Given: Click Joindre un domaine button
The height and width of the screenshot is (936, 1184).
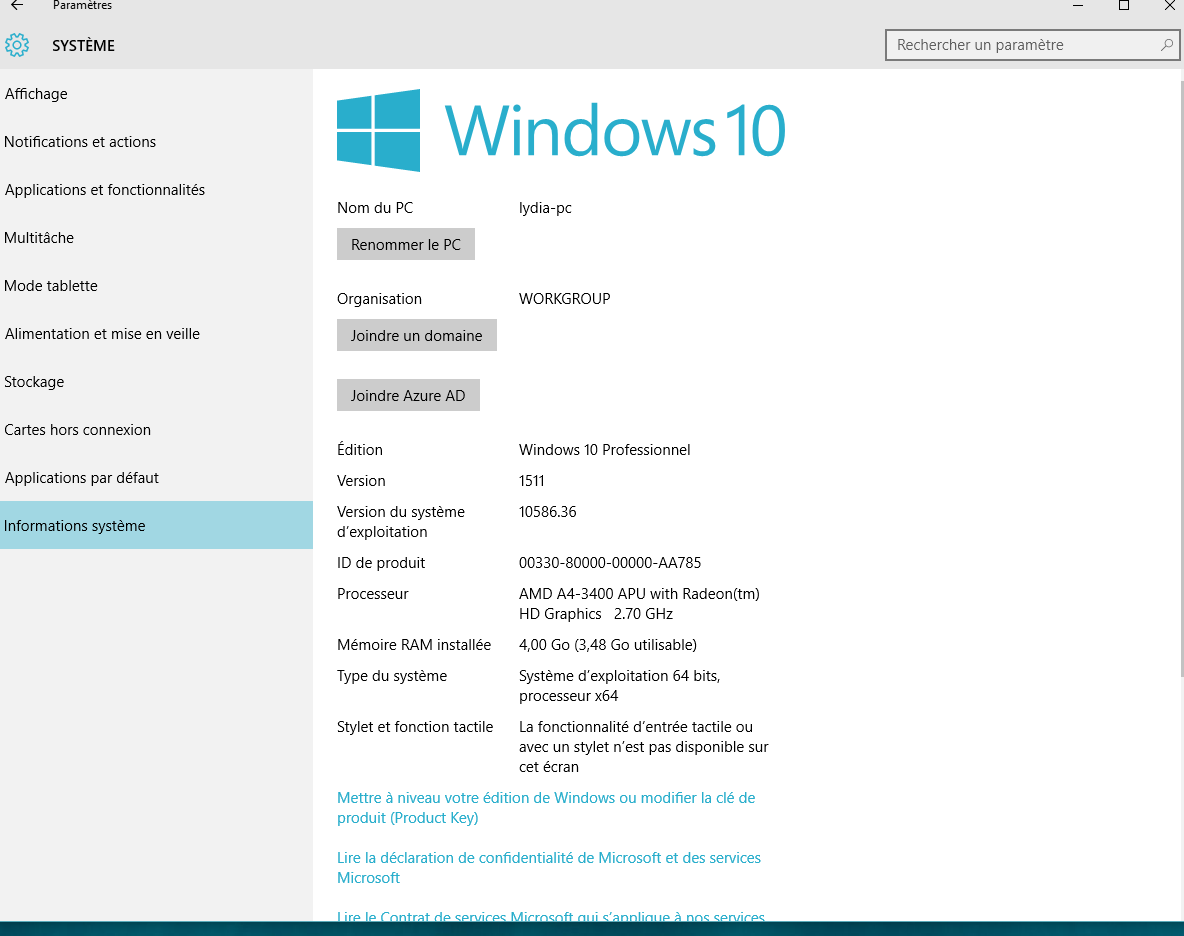Looking at the screenshot, I should (416, 336).
